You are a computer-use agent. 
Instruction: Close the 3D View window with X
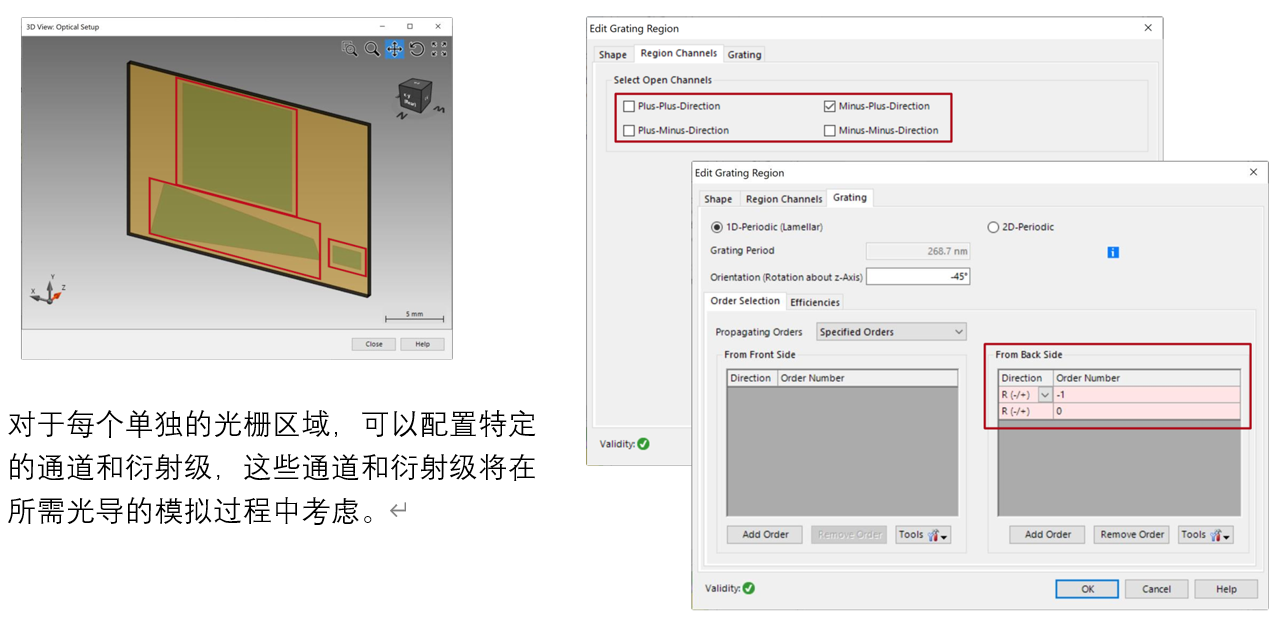click(438, 26)
